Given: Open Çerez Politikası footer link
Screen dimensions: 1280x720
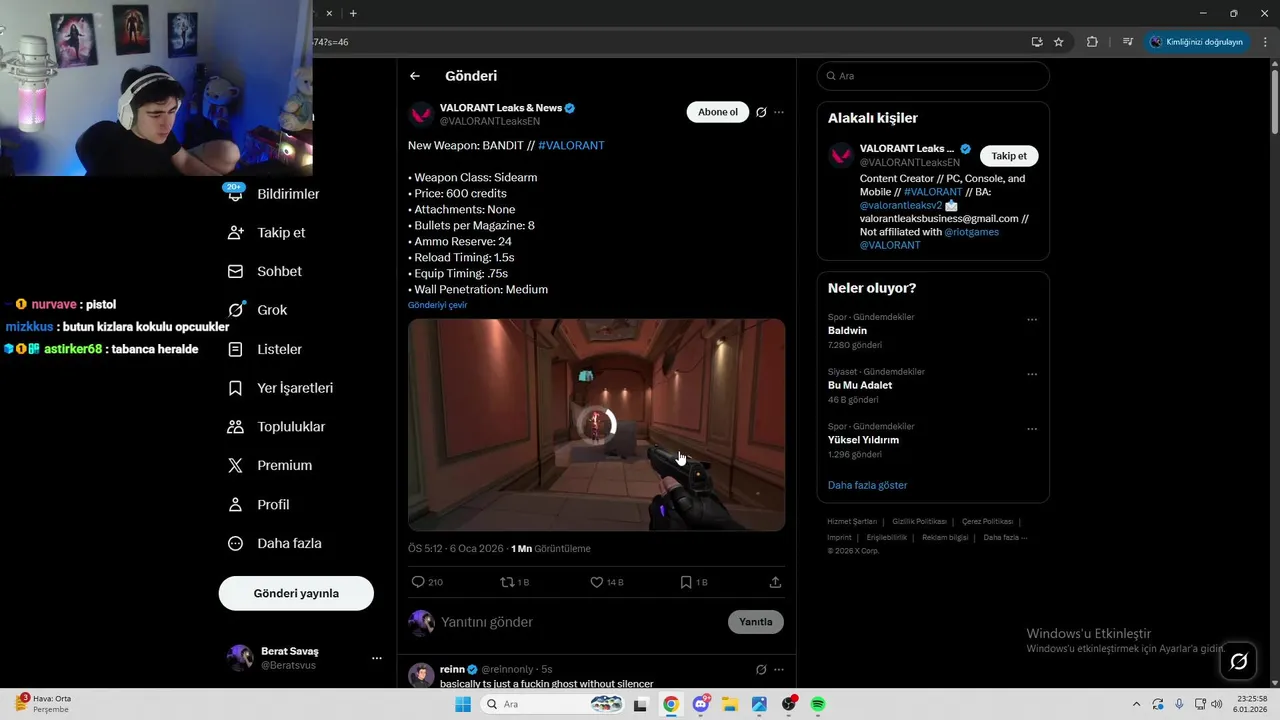Looking at the screenshot, I should pyautogui.click(x=987, y=521).
